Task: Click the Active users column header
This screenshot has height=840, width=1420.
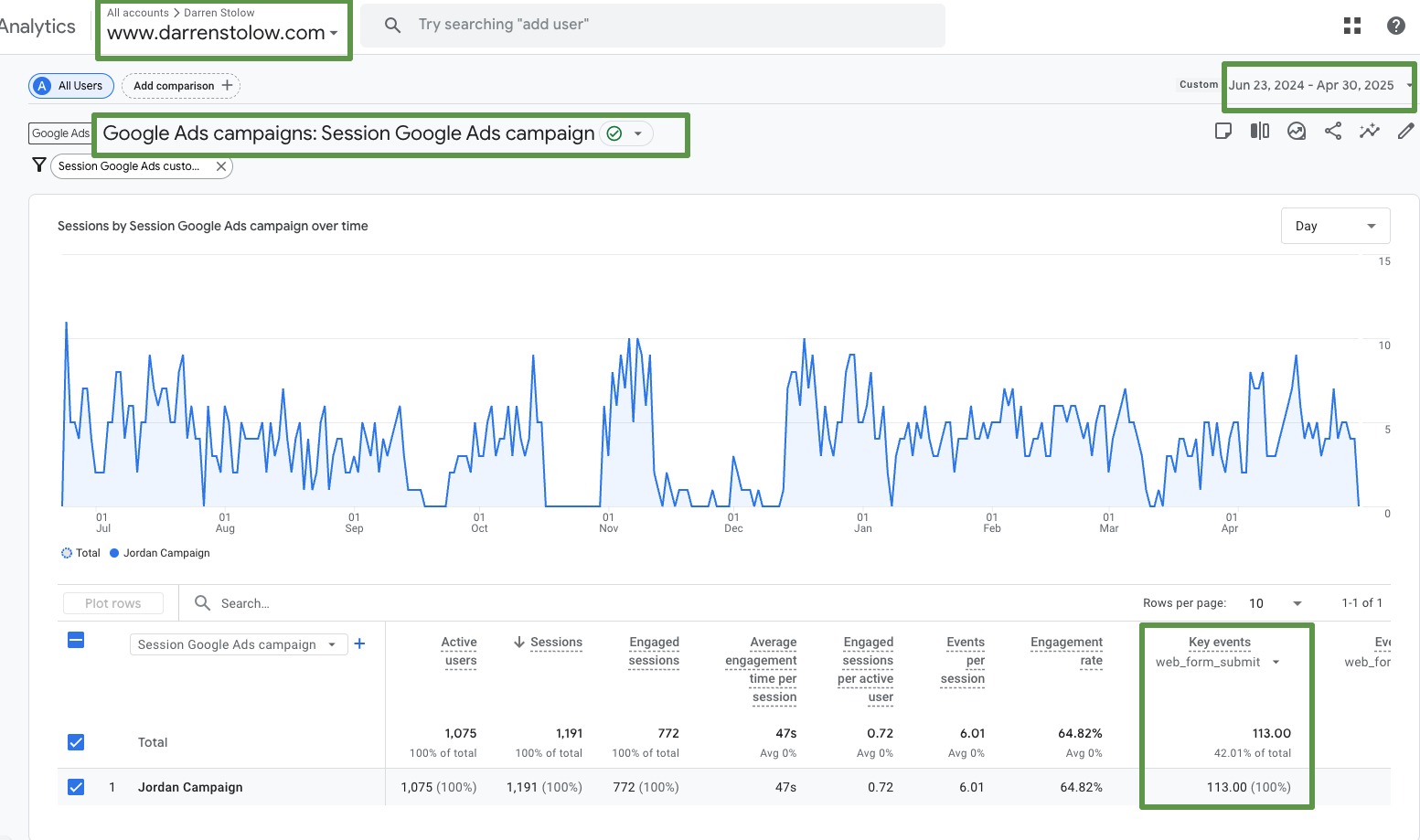Action: tap(460, 652)
